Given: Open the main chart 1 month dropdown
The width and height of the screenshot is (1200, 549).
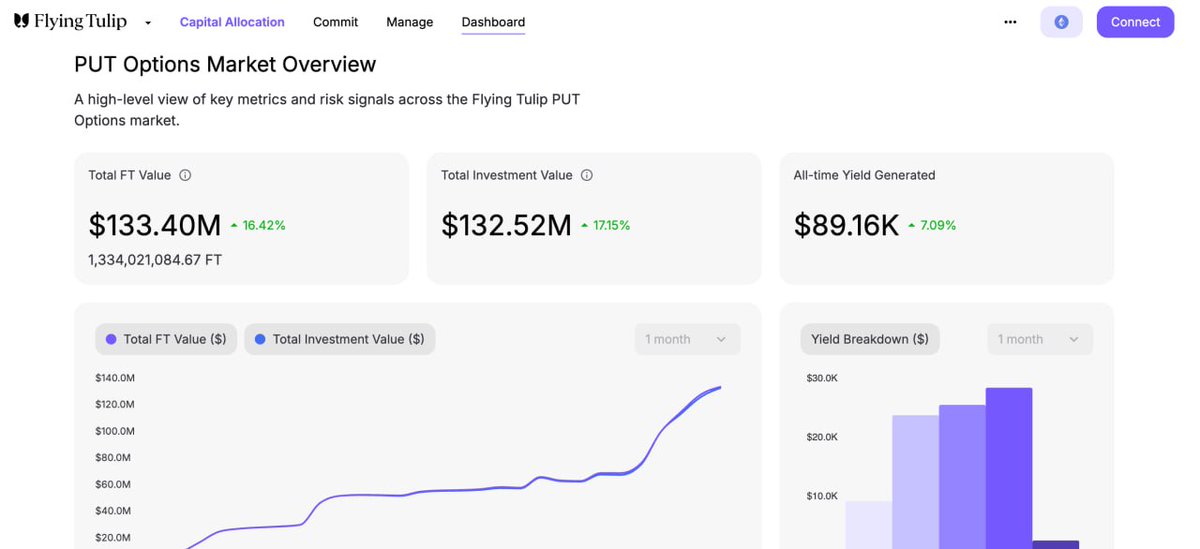Looking at the screenshot, I should coord(688,339).
